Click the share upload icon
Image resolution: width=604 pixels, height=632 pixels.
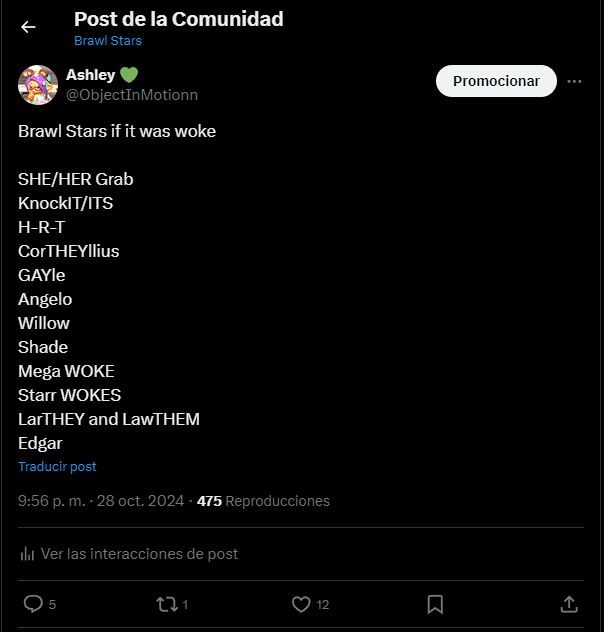pyautogui.click(x=569, y=604)
